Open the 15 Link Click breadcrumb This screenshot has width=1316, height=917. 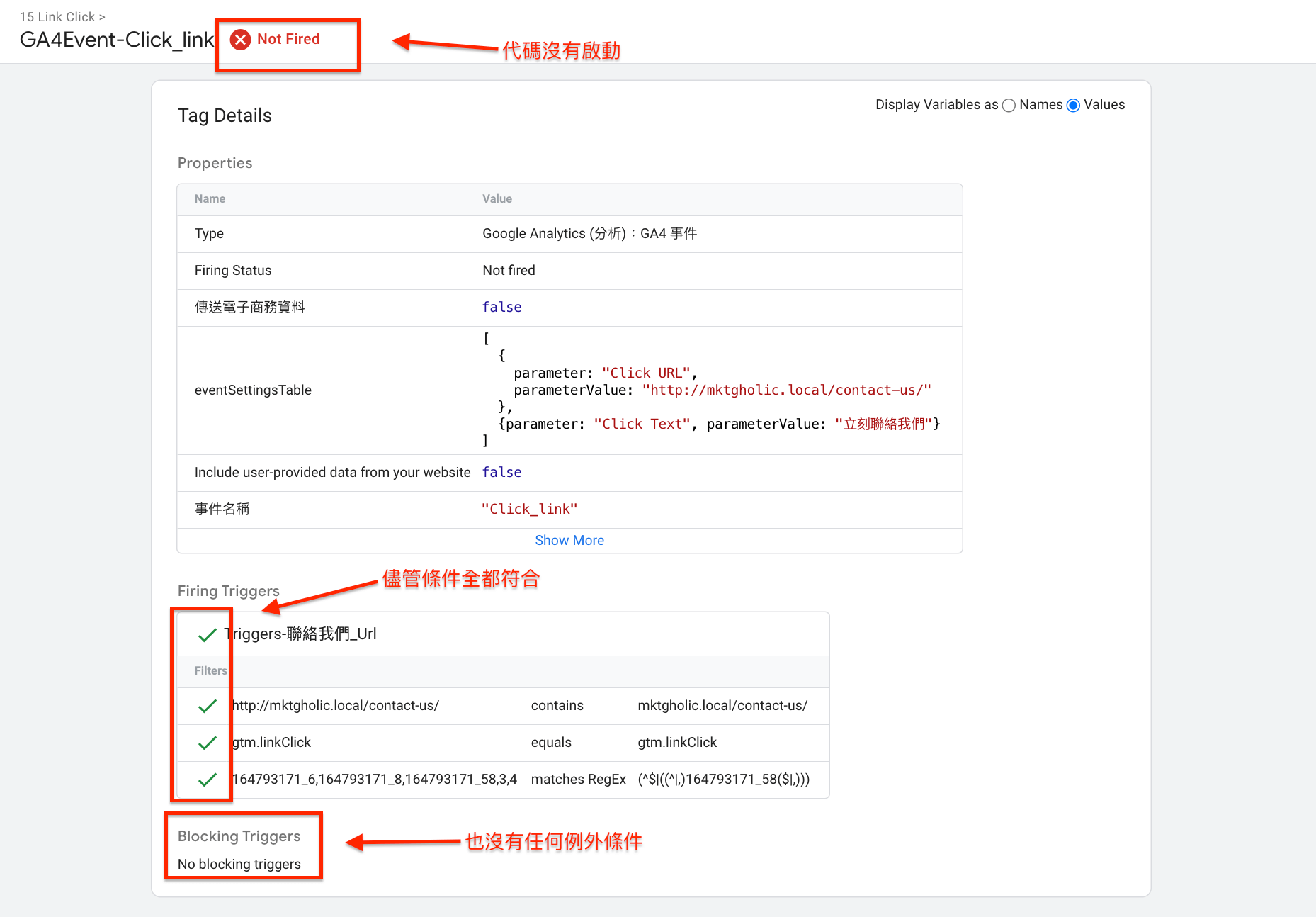pyautogui.click(x=57, y=16)
